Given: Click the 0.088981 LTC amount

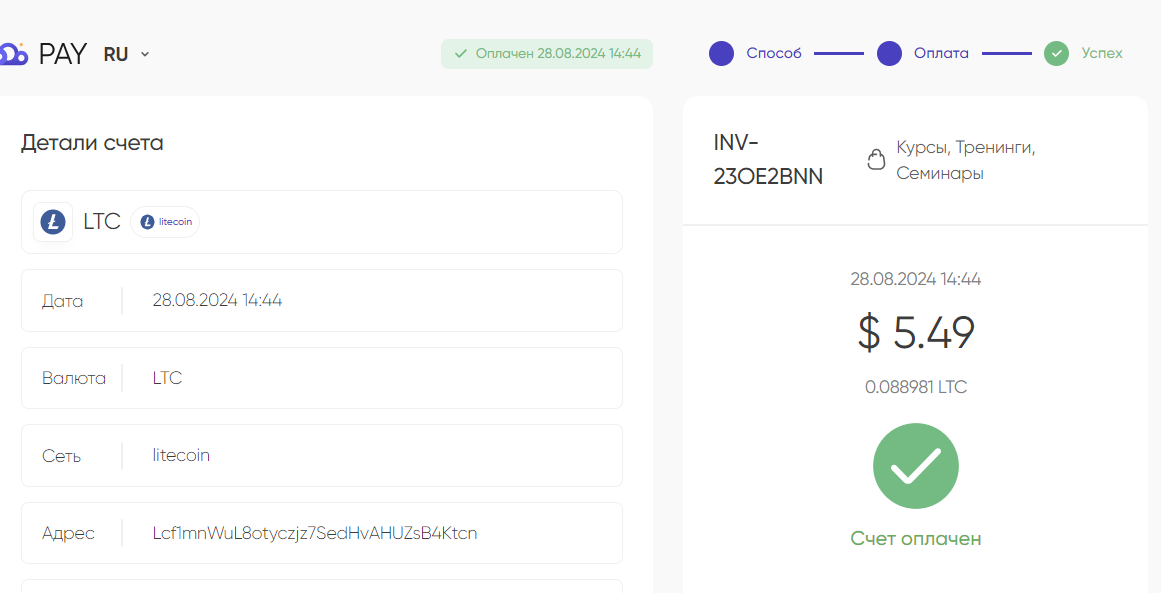Looking at the screenshot, I should click(x=916, y=387).
